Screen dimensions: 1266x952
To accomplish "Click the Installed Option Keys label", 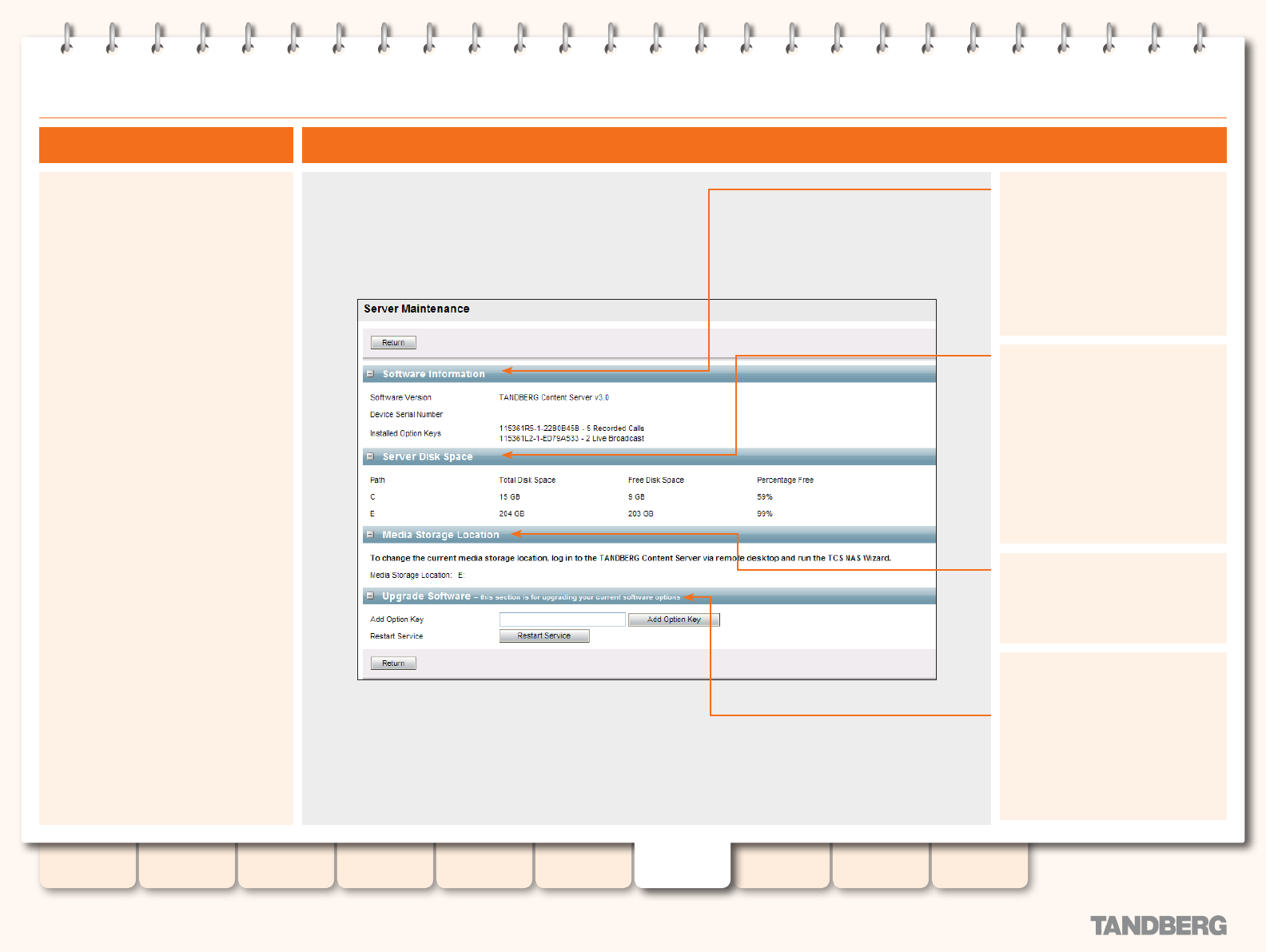I will [405, 433].
